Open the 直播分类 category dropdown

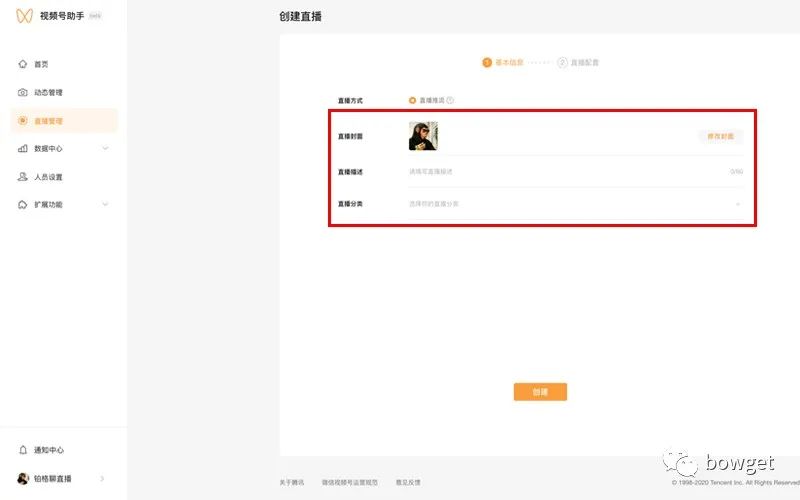(575, 204)
